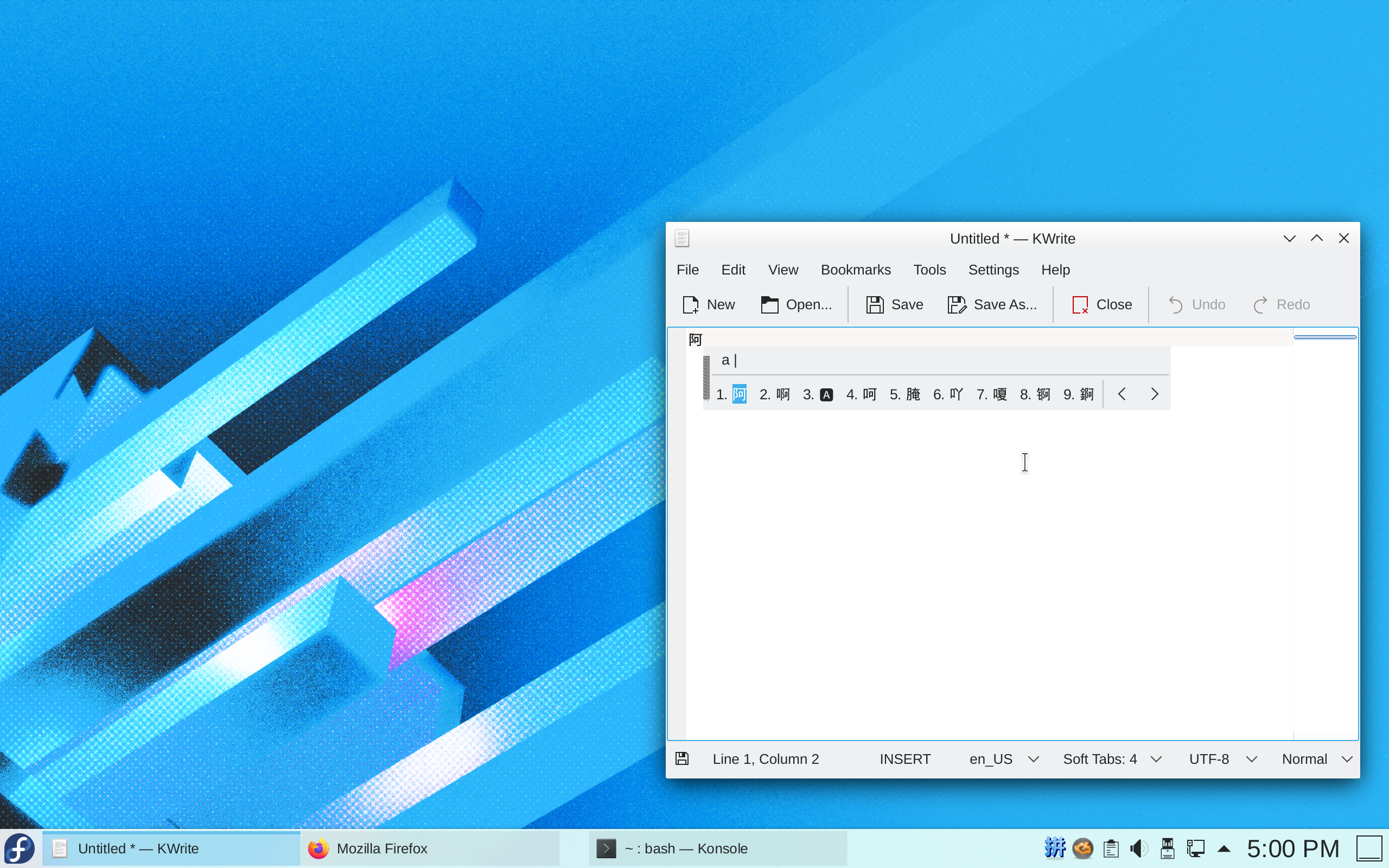Go to next candidate page arrow
1389x868 pixels.
(1154, 394)
